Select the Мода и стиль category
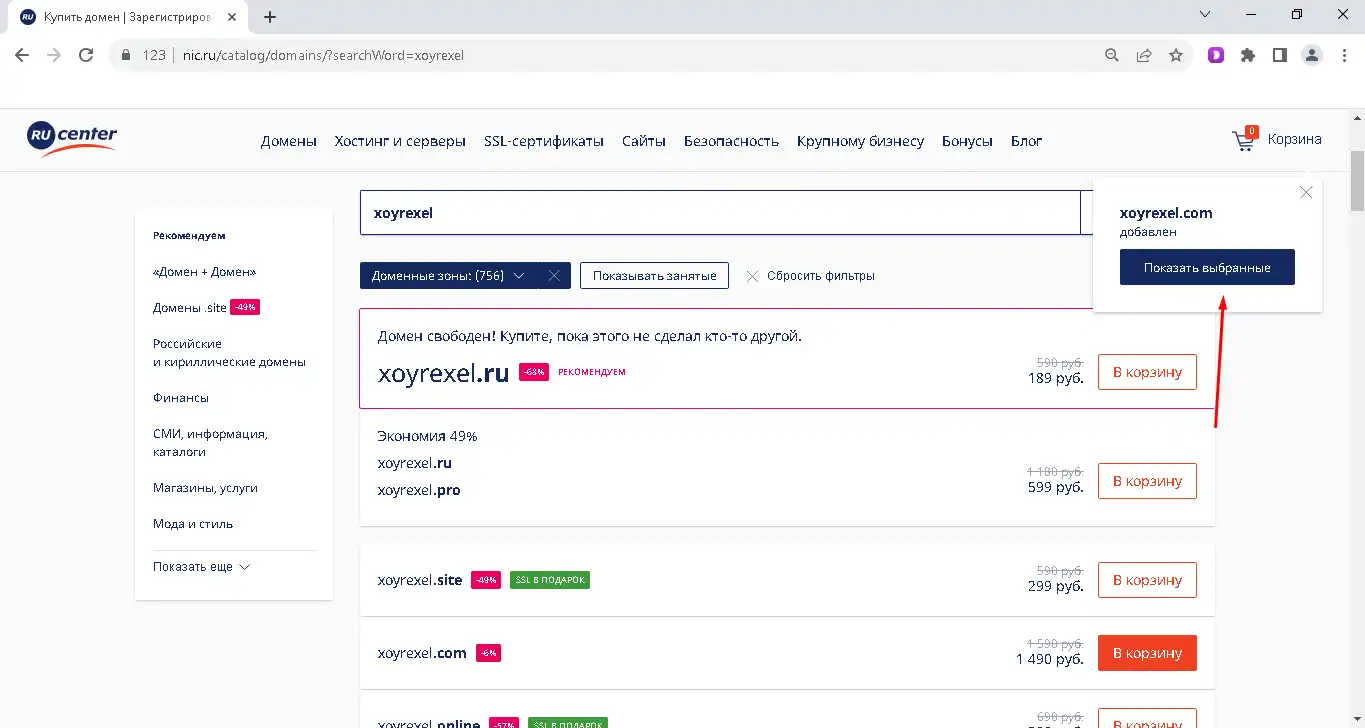Viewport: 1365px width, 728px height. (193, 524)
